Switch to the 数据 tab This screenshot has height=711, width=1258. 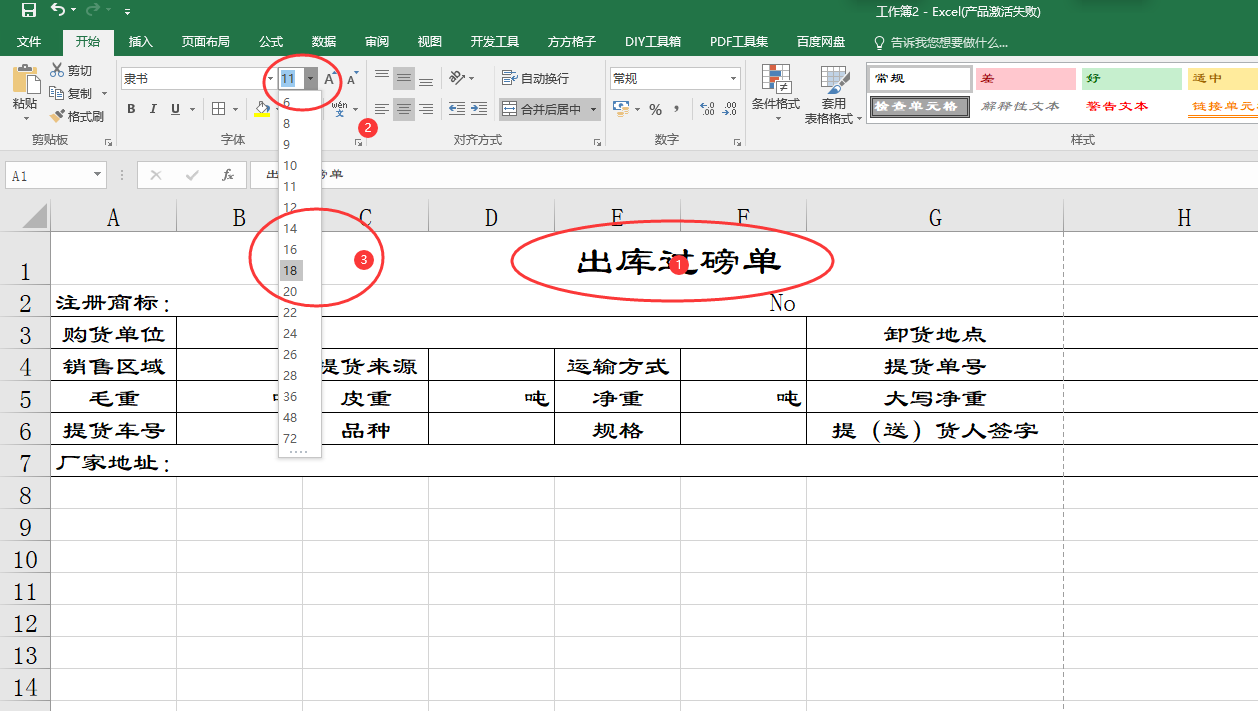click(x=324, y=42)
